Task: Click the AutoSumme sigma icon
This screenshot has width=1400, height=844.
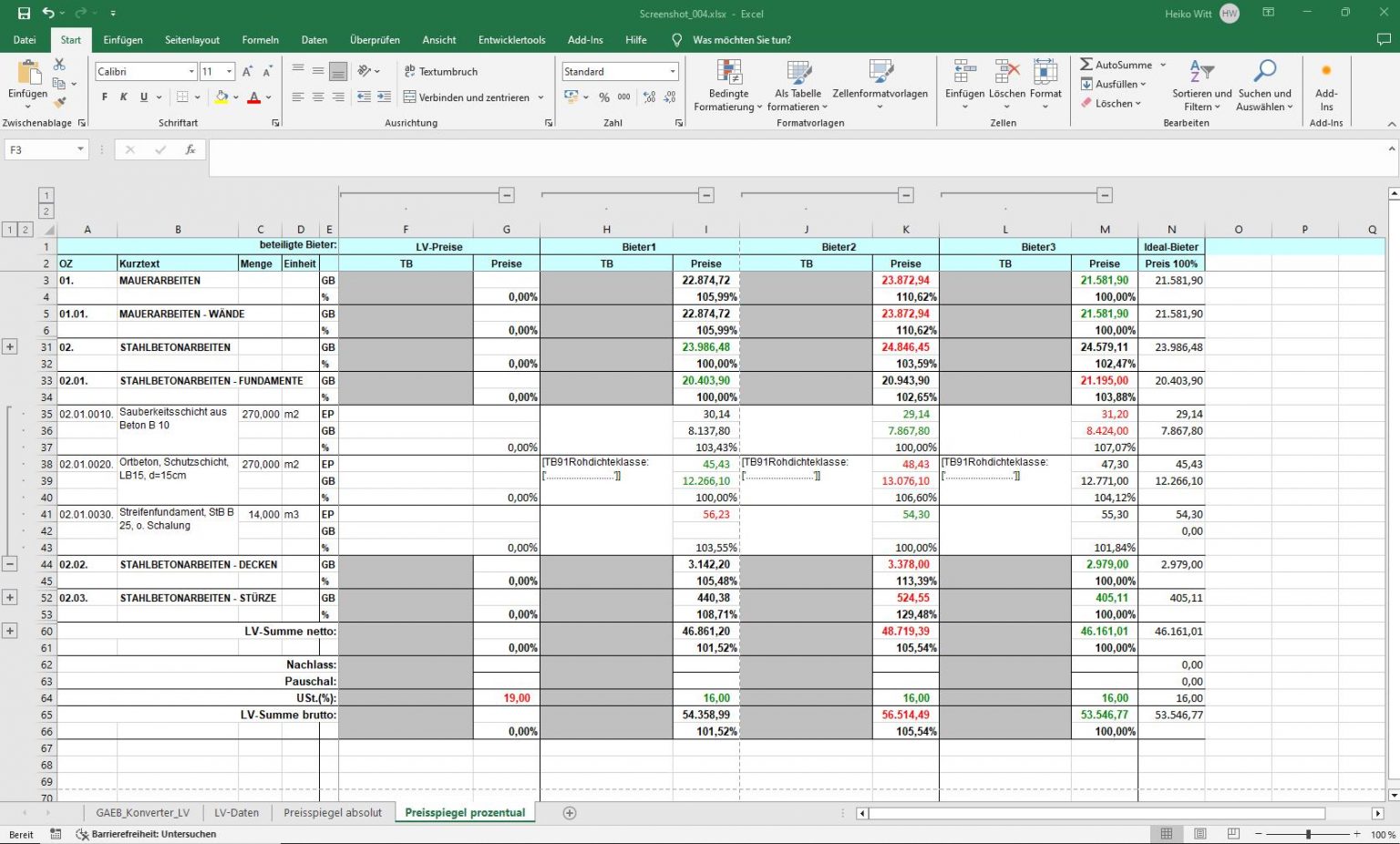Action: [1086, 65]
